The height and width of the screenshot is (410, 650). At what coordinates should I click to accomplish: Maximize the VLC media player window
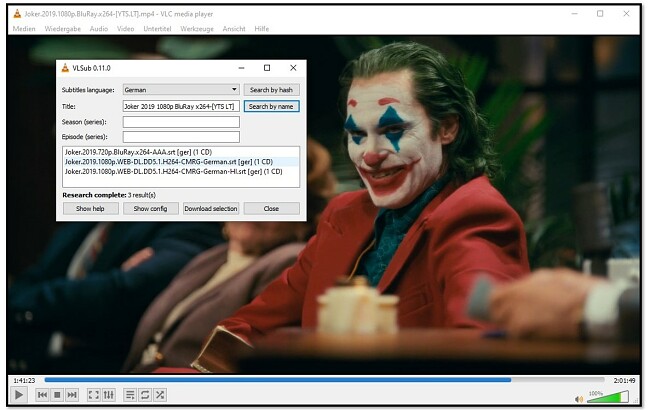tap(600, 14)
